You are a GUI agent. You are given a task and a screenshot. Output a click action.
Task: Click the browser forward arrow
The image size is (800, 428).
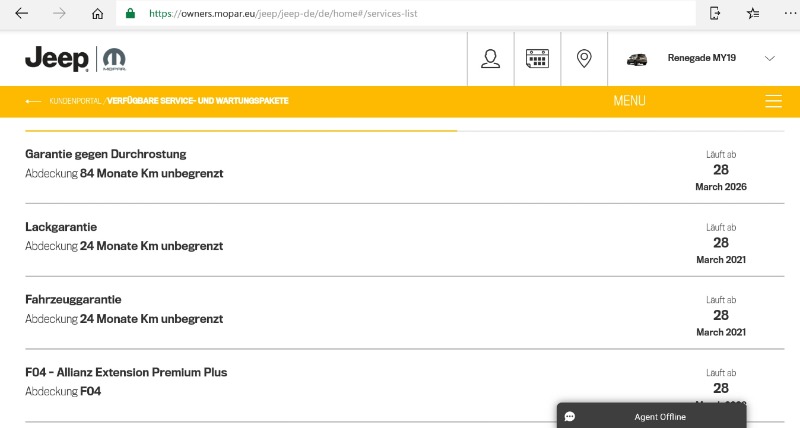tap(59, 14)
